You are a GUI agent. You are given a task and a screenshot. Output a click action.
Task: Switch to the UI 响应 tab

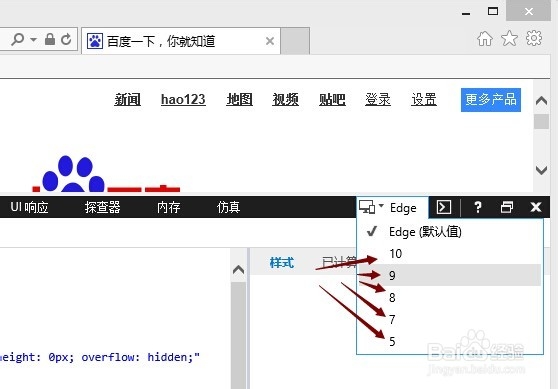coord(29,207)
